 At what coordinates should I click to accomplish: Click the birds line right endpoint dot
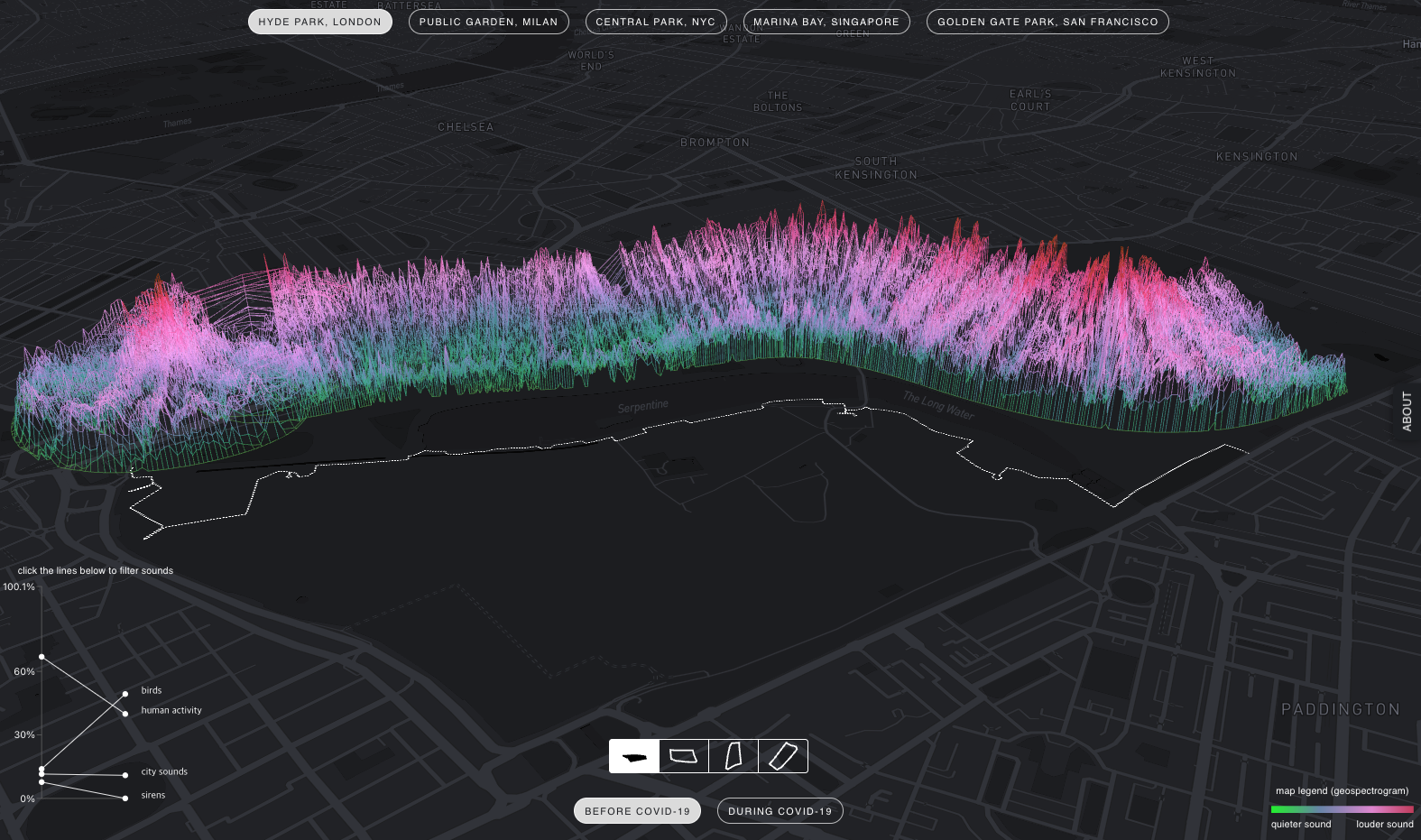pos(125,694)
